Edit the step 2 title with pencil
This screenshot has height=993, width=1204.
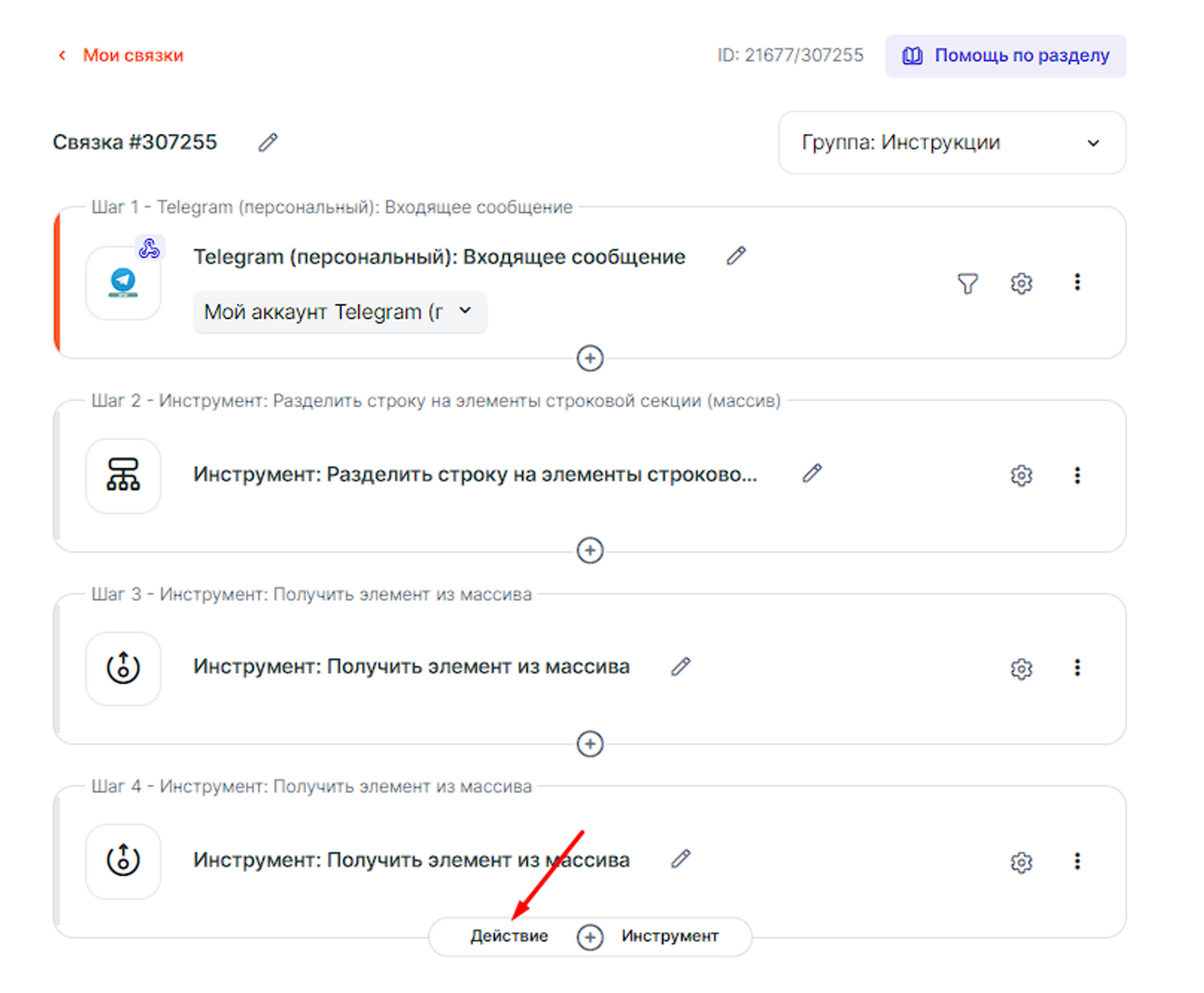(811, 473)
